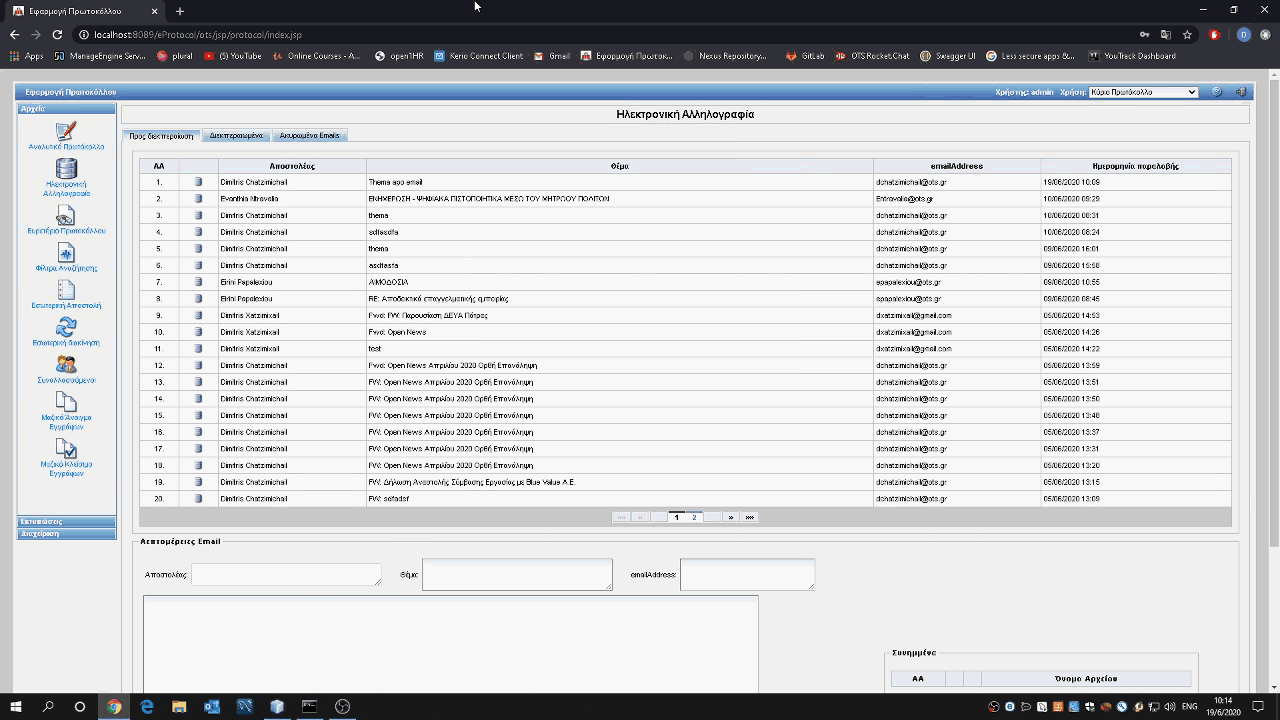Open the Εσωτερική Αποστολή icon
The height and width of the screenshot is (720, 1280).
point(66,291)
